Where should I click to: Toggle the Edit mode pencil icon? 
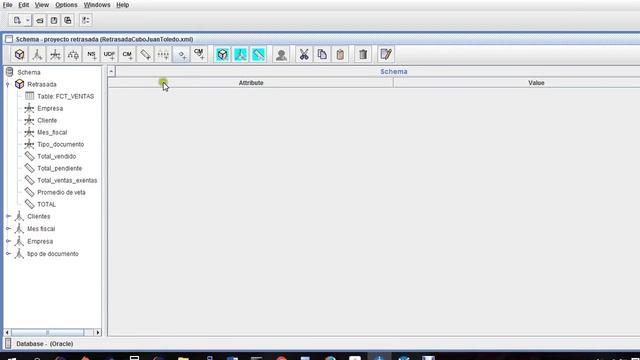(385, 54)
